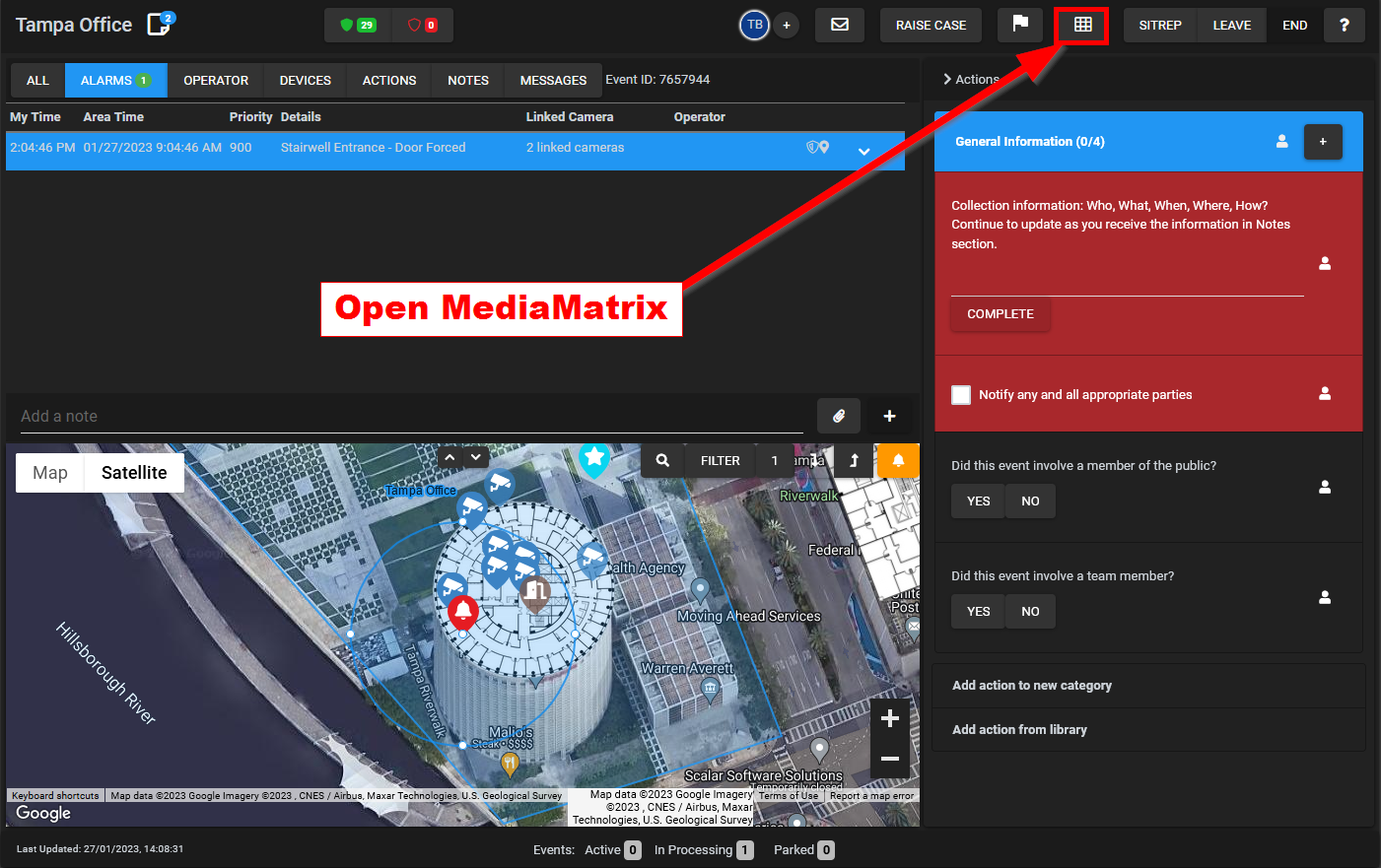Click the Add a note field

point(411,417)
